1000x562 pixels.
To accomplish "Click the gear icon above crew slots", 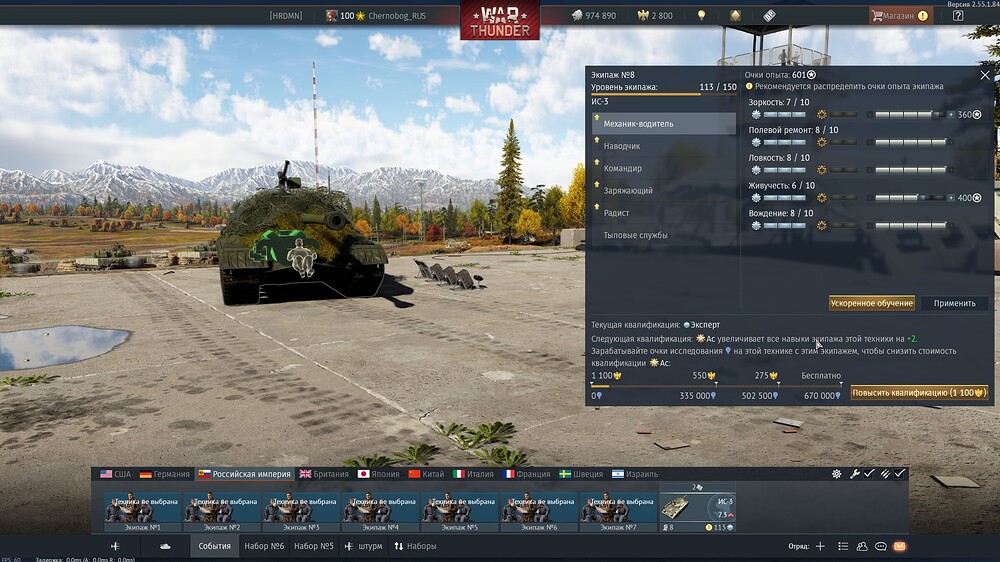I will tap(837, 474).
